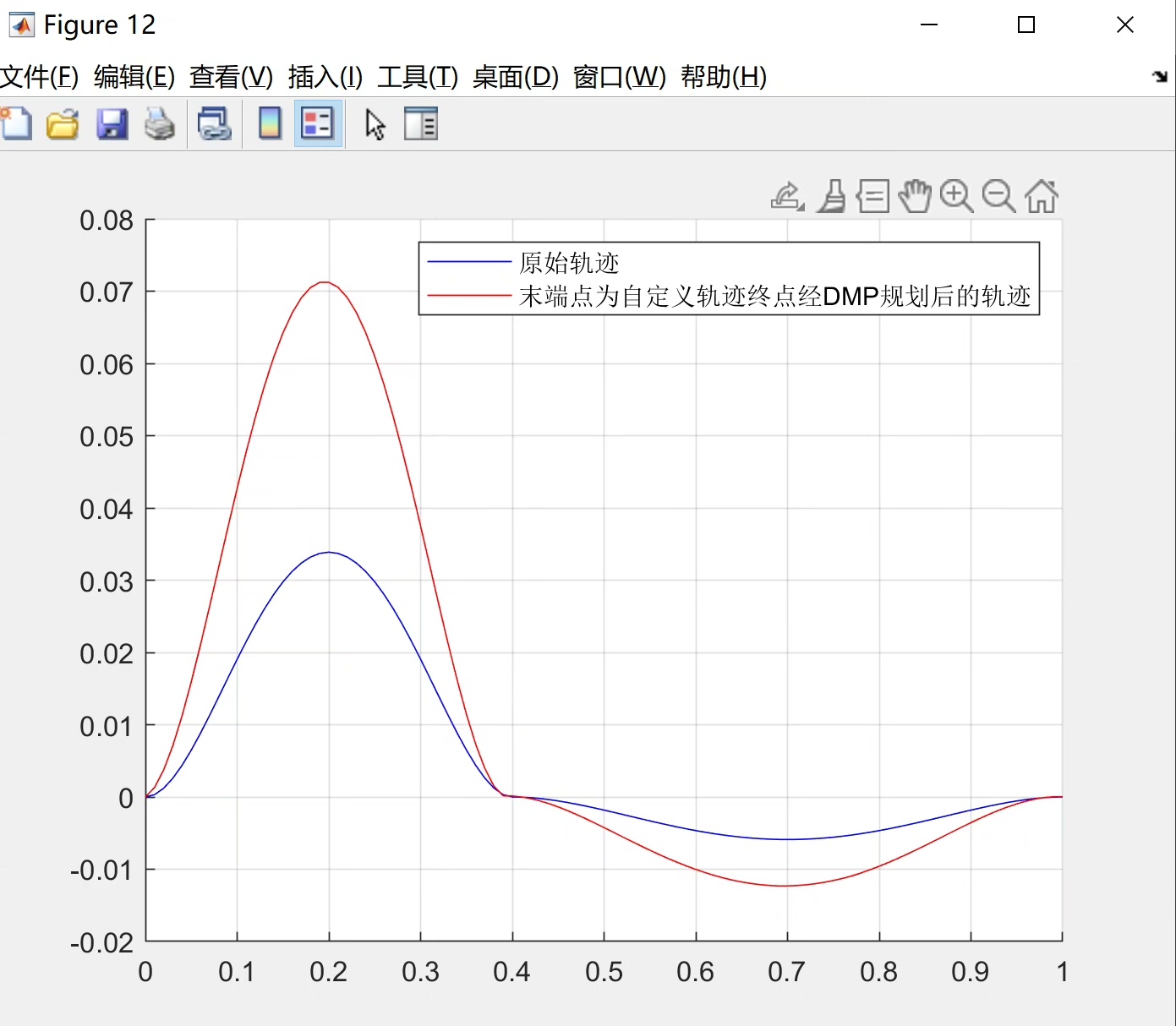Toggle data brushing on the axes toolbar
The image size is (1176, 1026).
pos(830,196)
